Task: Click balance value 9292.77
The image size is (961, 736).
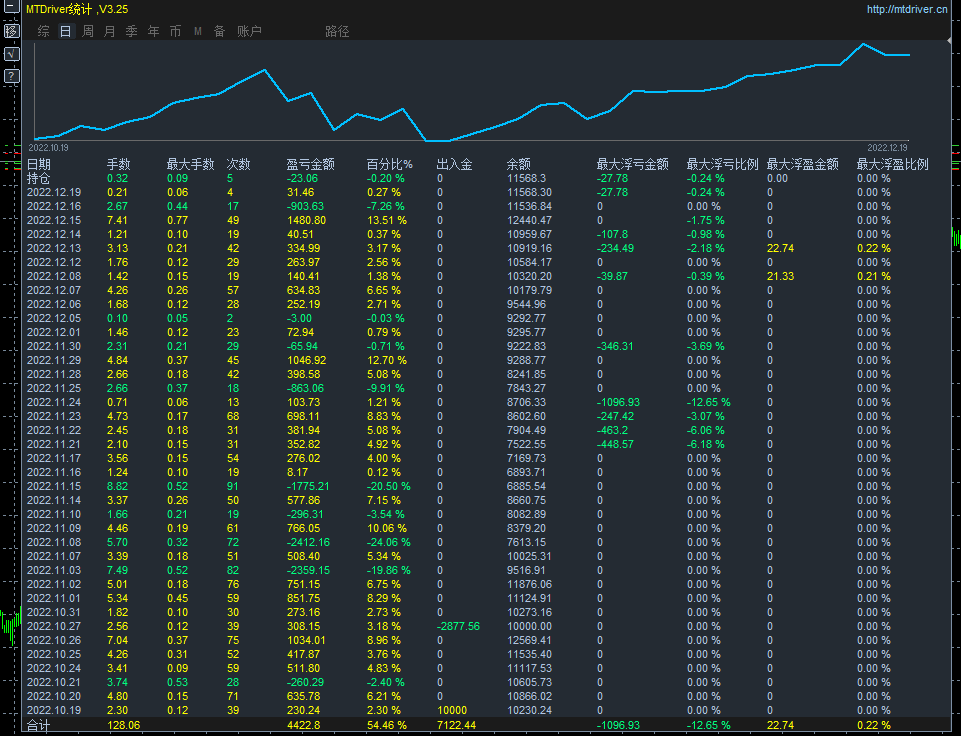Action: (x=526, y=319)
